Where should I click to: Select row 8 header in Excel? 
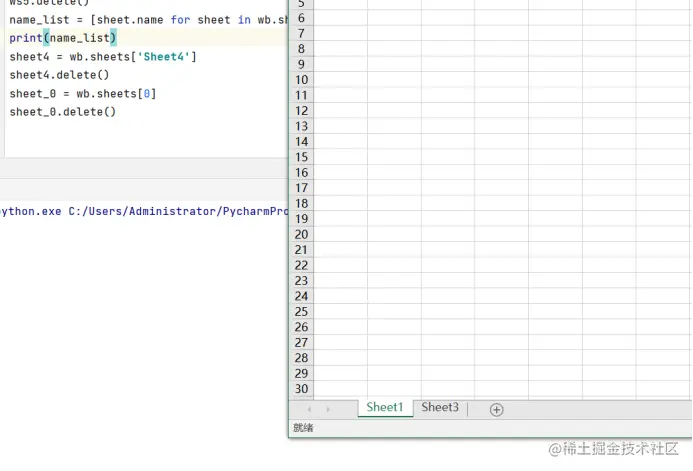(x=301, y=49)
